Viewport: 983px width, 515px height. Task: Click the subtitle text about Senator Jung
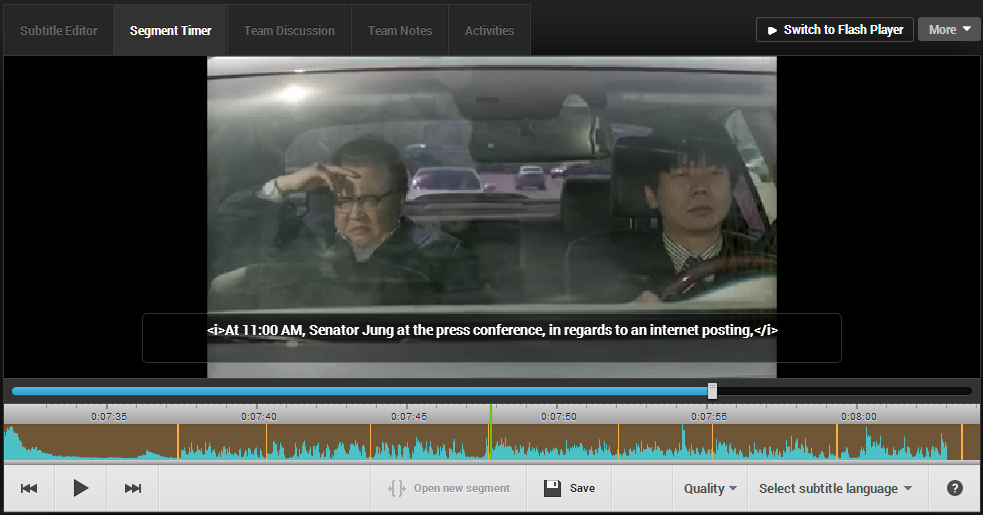(492, 330)
